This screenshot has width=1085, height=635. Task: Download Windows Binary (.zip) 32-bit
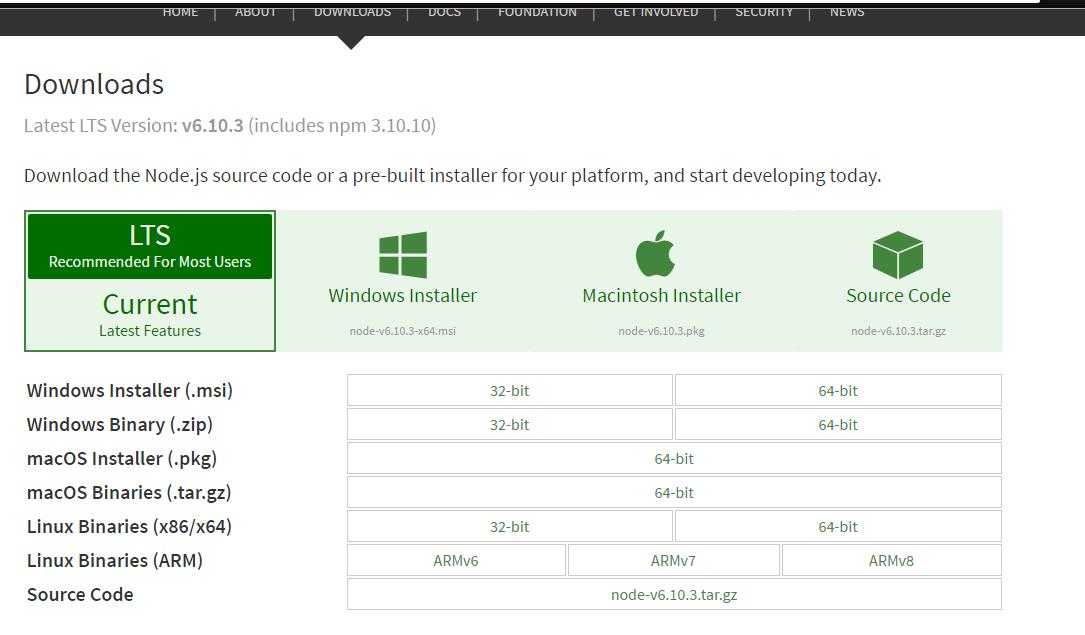[510, 424]
